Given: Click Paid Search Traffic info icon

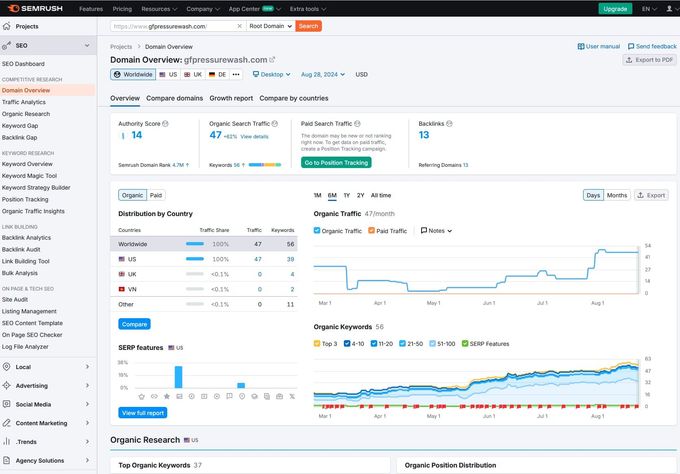Looking at the screenshot, I should (x=357, y=124).
